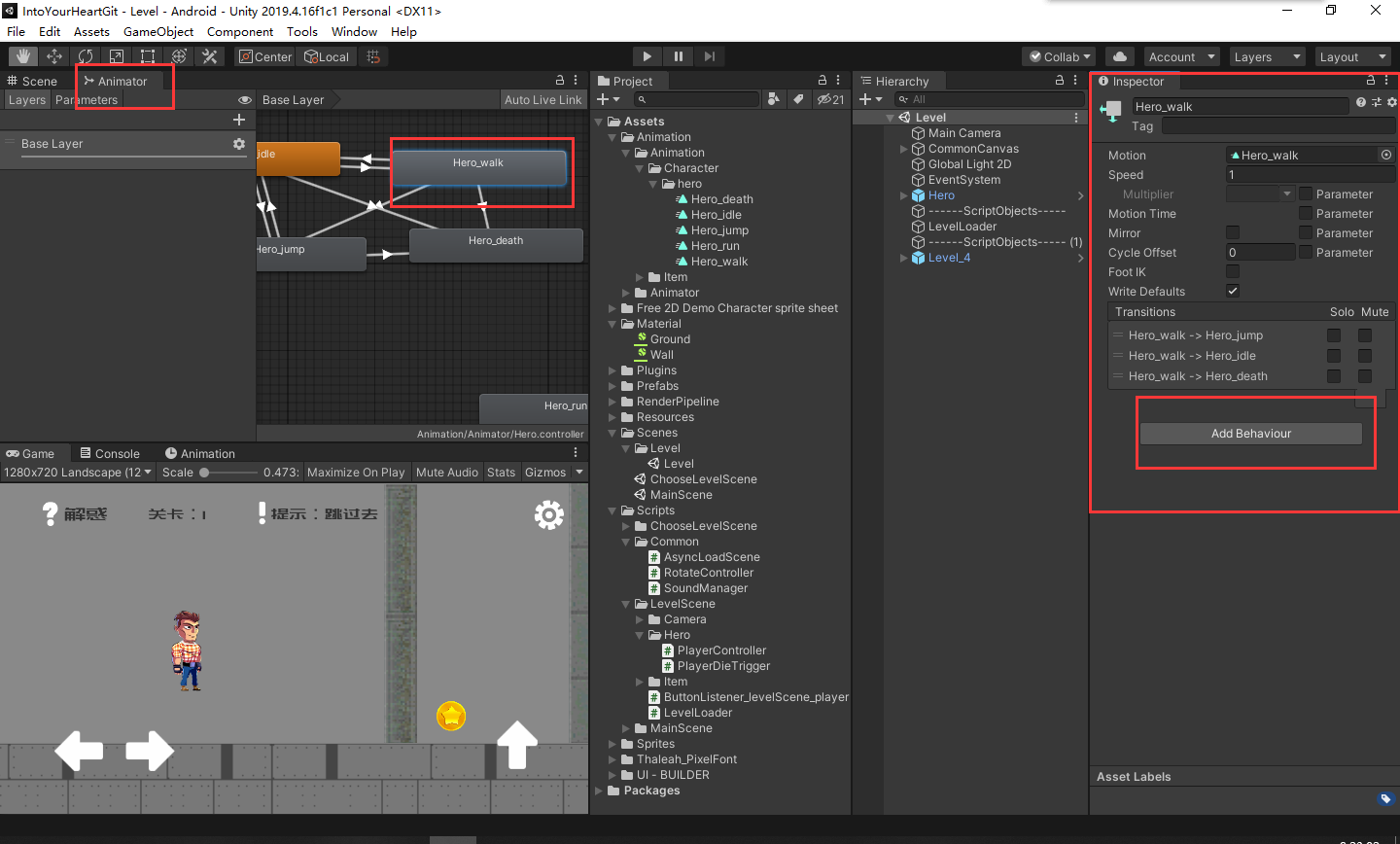This screenshot has width=1400, height=844.
Task: Tap the left arrow in Game view
Action: [x=79, y=751]
